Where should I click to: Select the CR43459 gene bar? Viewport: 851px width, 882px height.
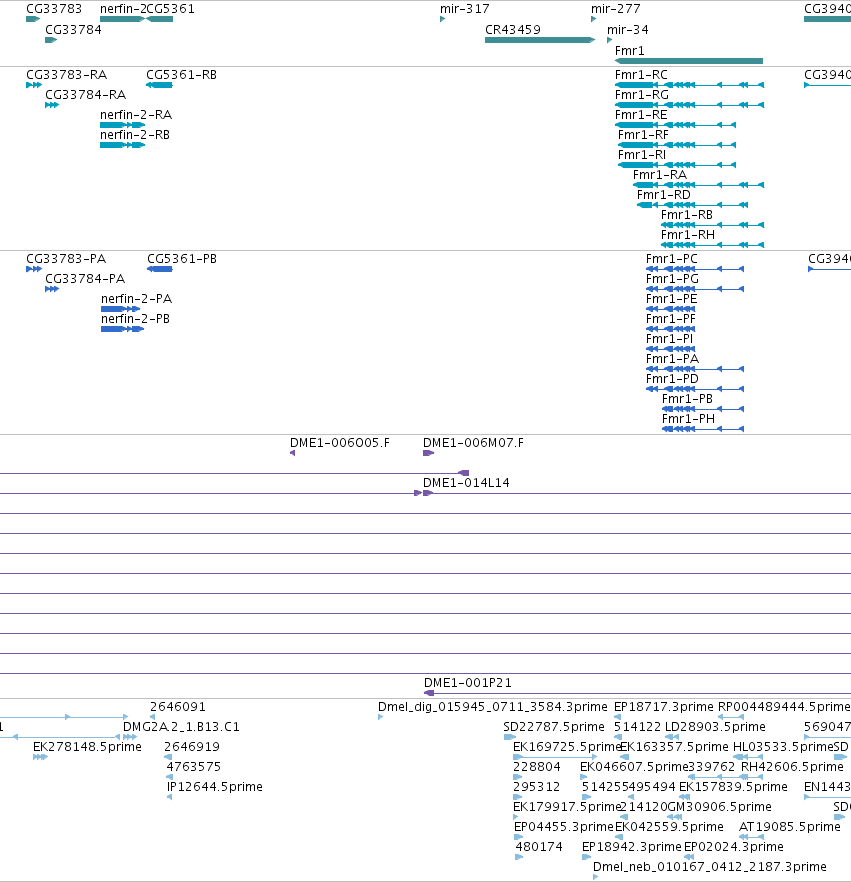point(540,40)
